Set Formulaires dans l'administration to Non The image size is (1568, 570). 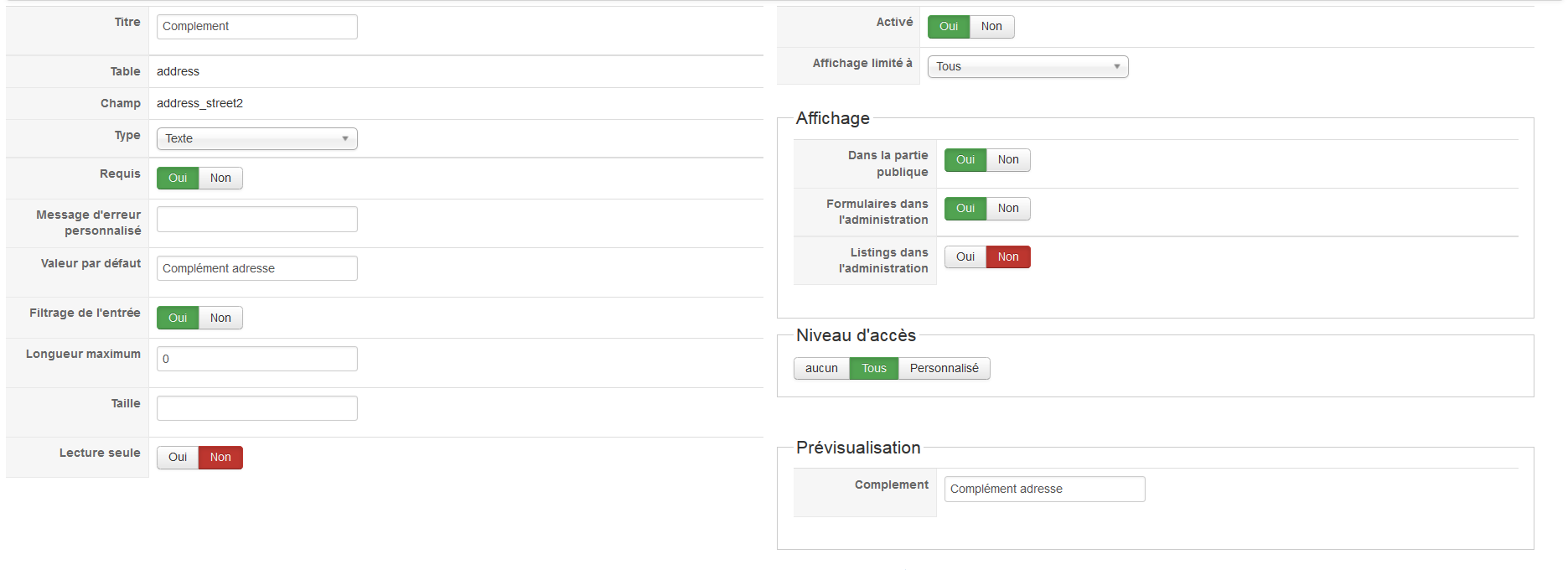pos(1008,209)
